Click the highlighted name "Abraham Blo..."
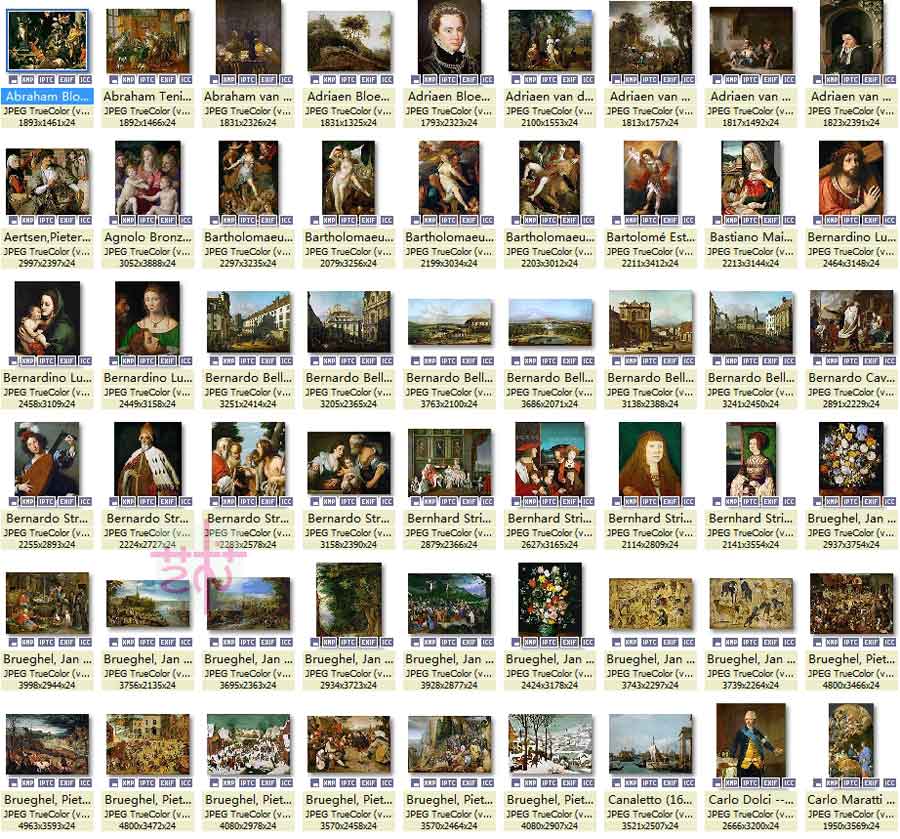 pyautogui.click(x=48, y=96)
